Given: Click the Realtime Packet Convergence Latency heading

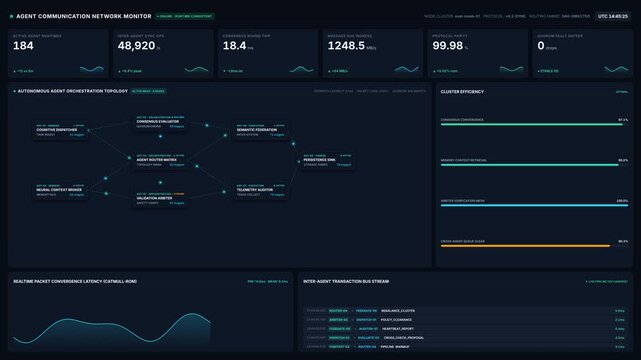Looking at the screenshot, I should pos(75,282).
